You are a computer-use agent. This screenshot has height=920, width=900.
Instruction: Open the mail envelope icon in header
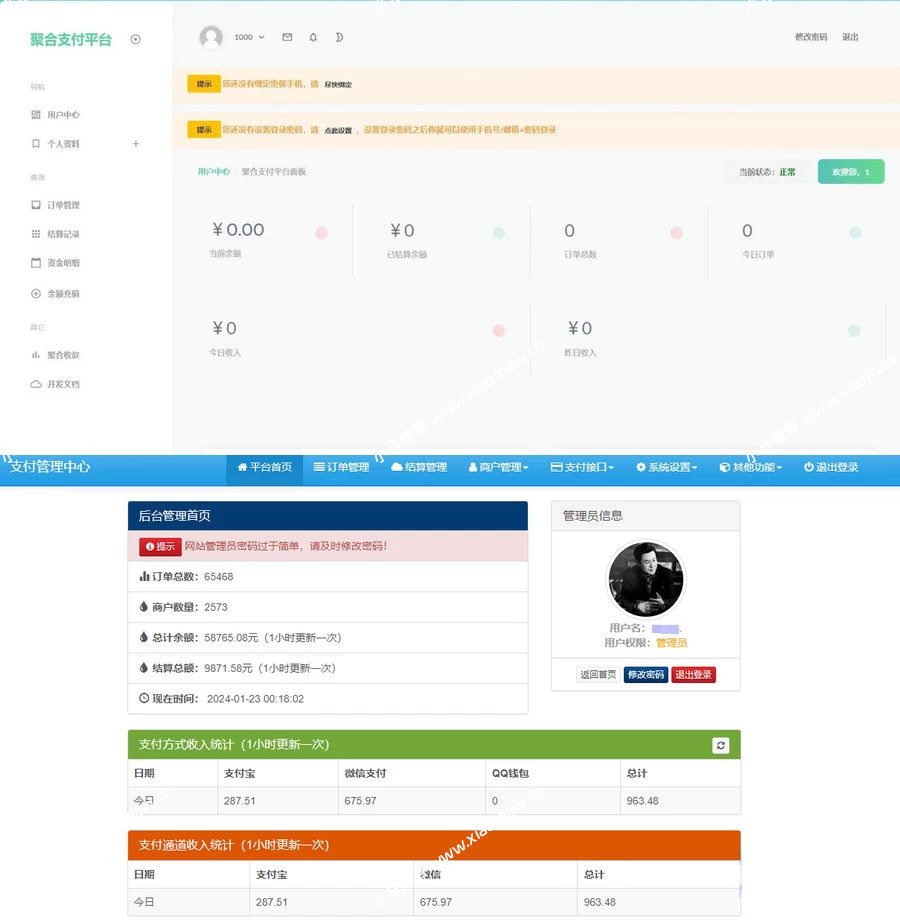click(287, 38)
